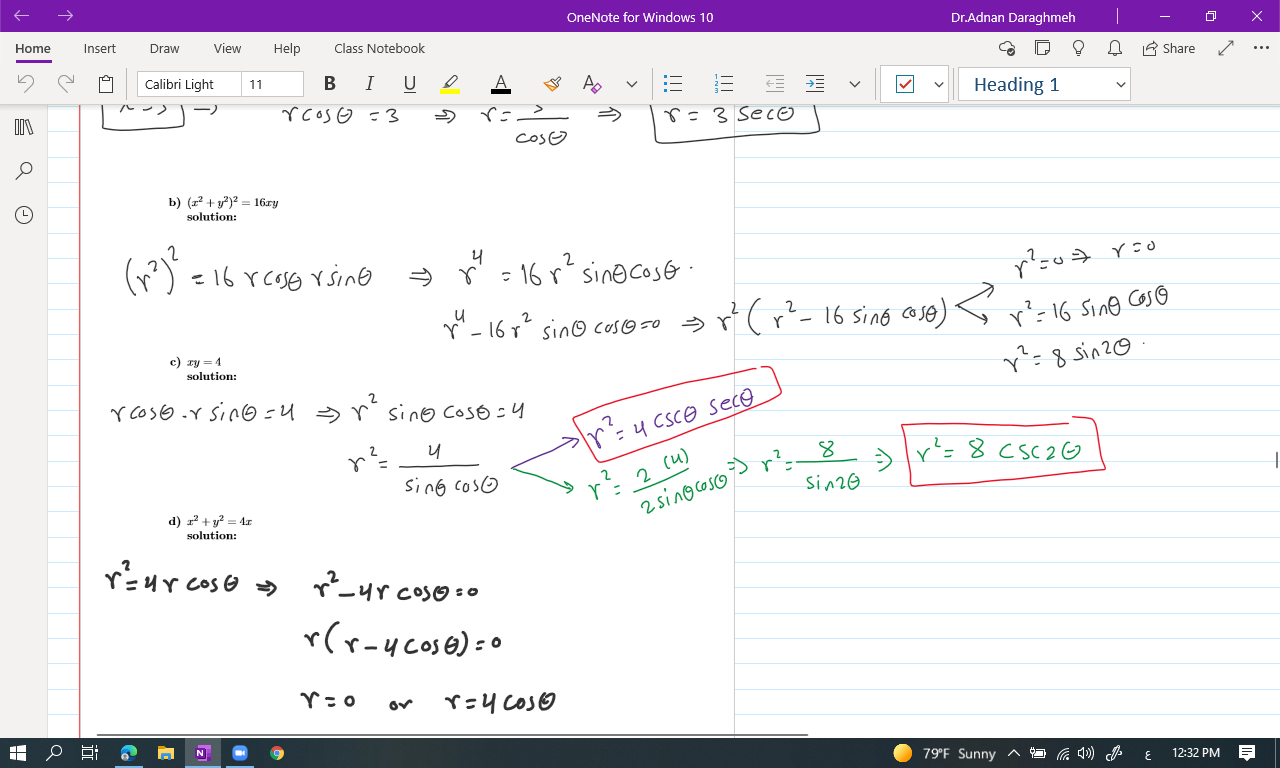1280x768 pixels.
Task: Go back with the title bar arrow
Action: coord(23,16)
